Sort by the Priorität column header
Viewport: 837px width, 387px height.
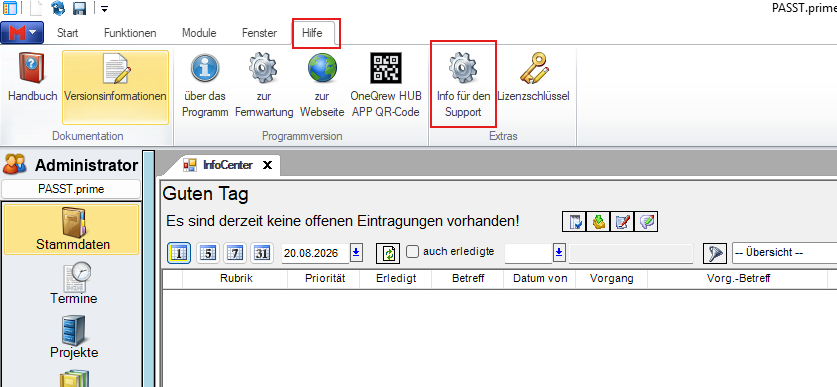[x=325, y=279]
